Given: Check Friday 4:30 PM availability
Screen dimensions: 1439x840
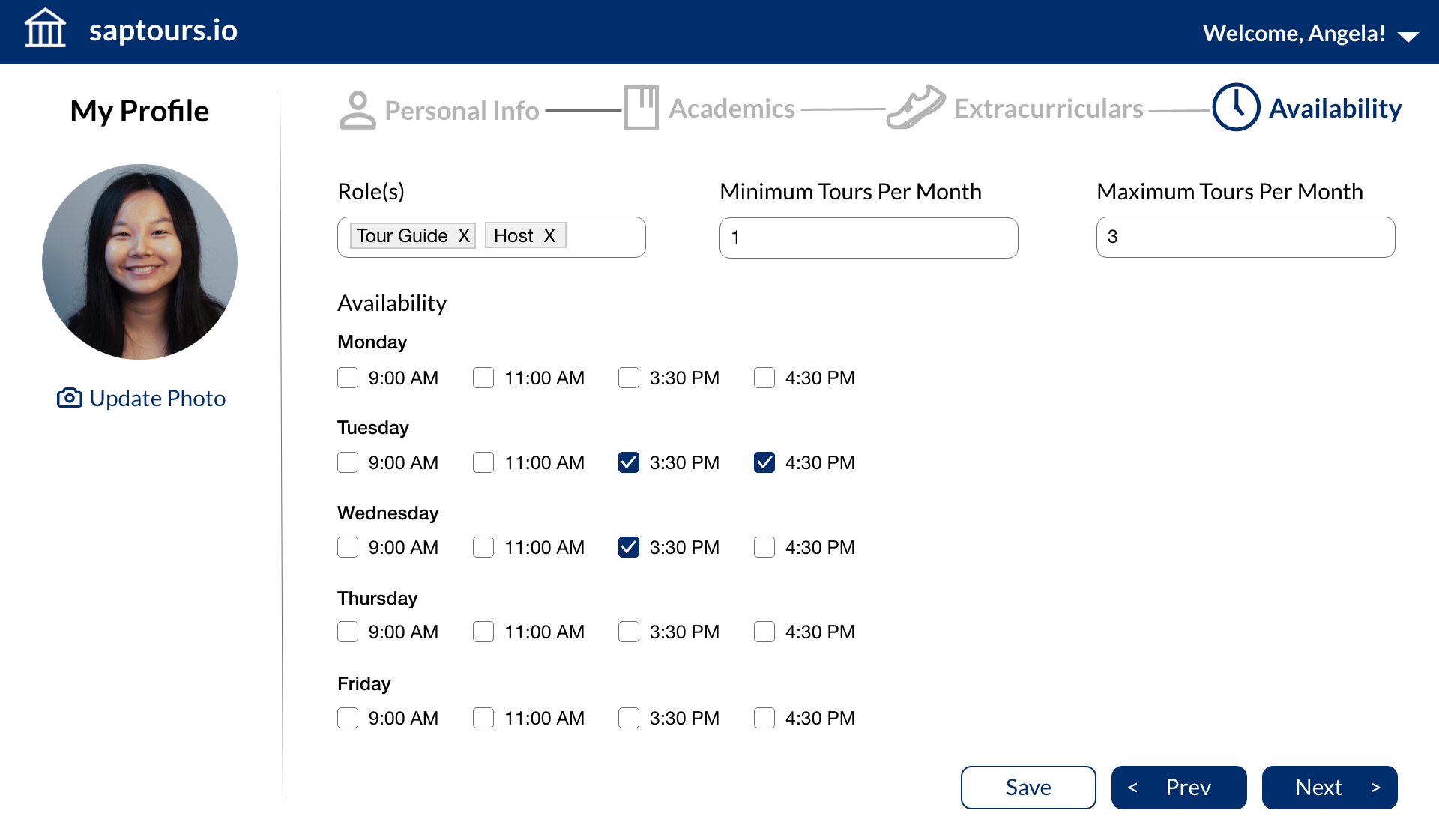Looking at the screenshot, I should pyautogui.click(x=764, y=718).
